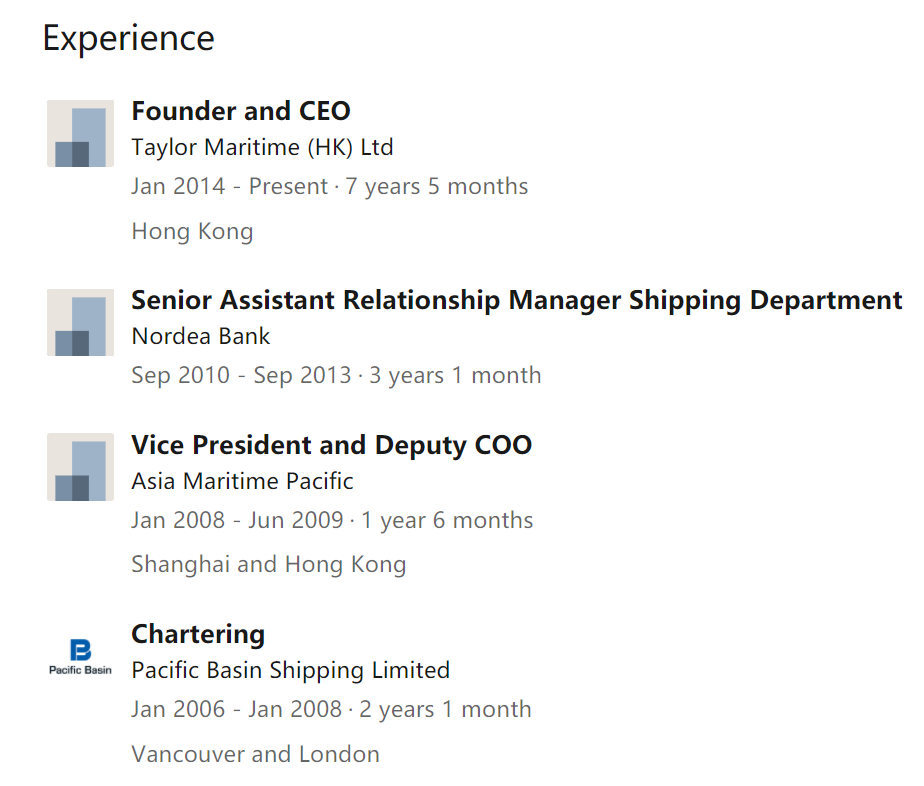The image size is (924, 786).
Task: Select the Taylor Maritime (HK) Ltd company name
Action: point(262,147)
